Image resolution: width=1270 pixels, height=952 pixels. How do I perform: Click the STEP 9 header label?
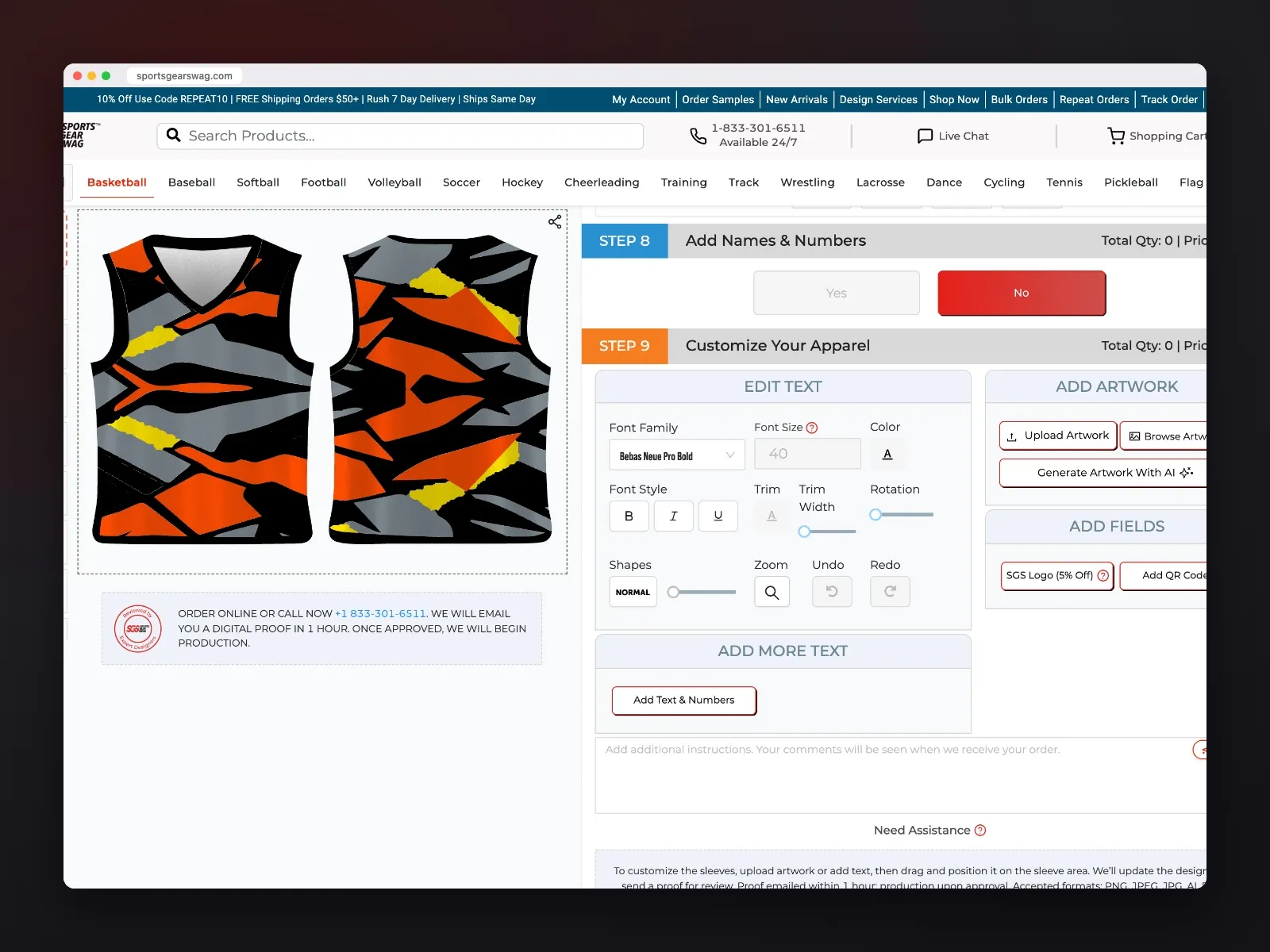[x=625, y=346]
